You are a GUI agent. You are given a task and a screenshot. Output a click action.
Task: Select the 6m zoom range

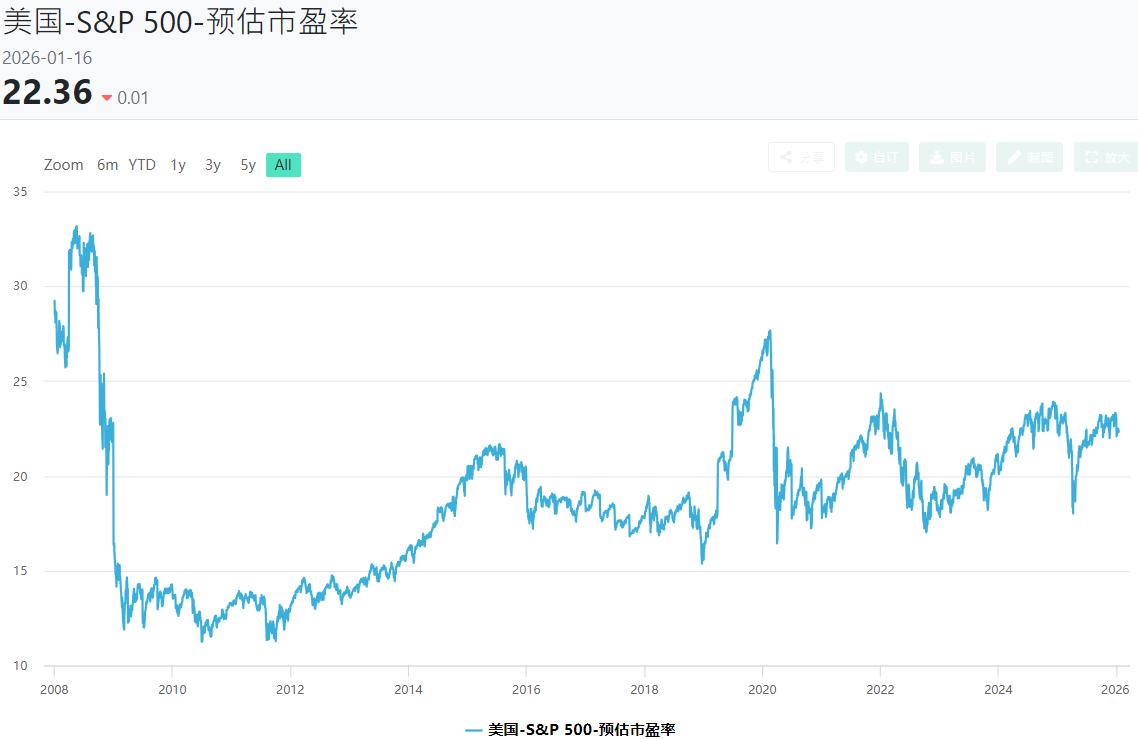(107, 165)
